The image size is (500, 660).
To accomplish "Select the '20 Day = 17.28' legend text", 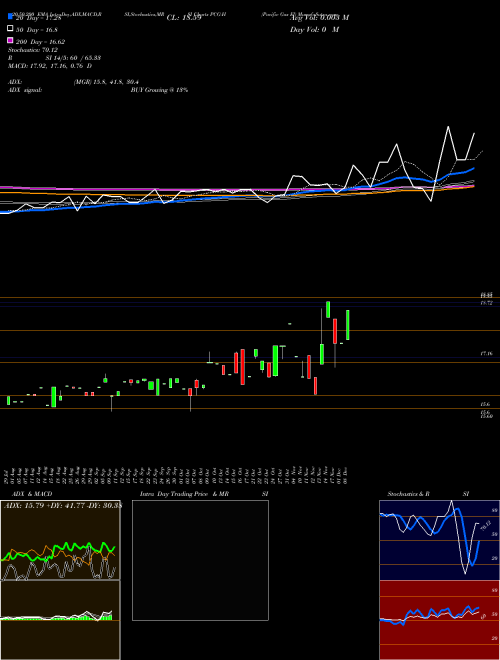I will [x=39, y=18].
